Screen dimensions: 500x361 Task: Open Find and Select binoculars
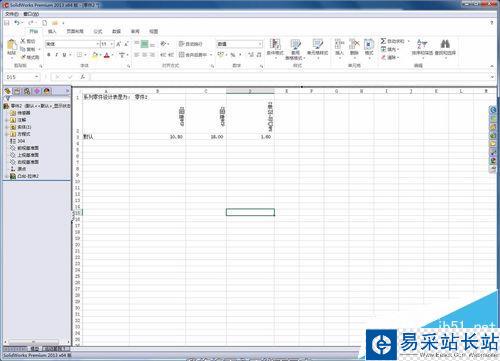coord(445,48)
